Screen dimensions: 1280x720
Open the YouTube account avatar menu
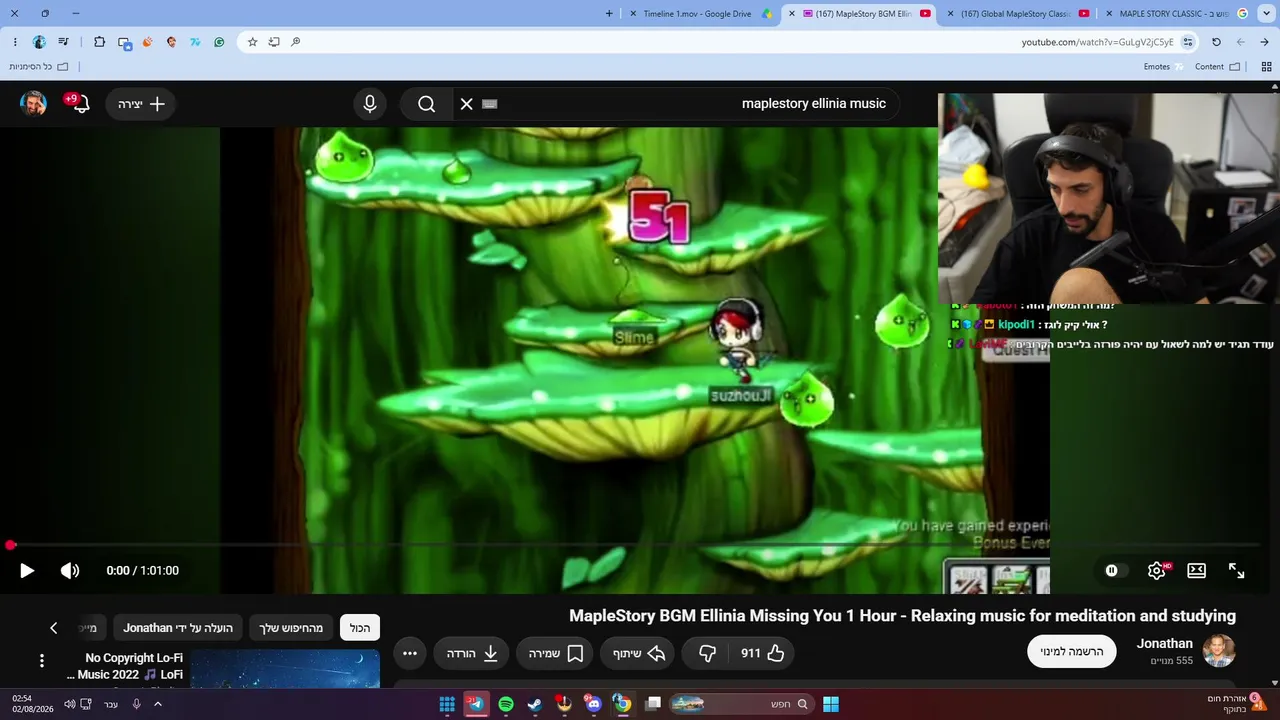pos(34,104)
